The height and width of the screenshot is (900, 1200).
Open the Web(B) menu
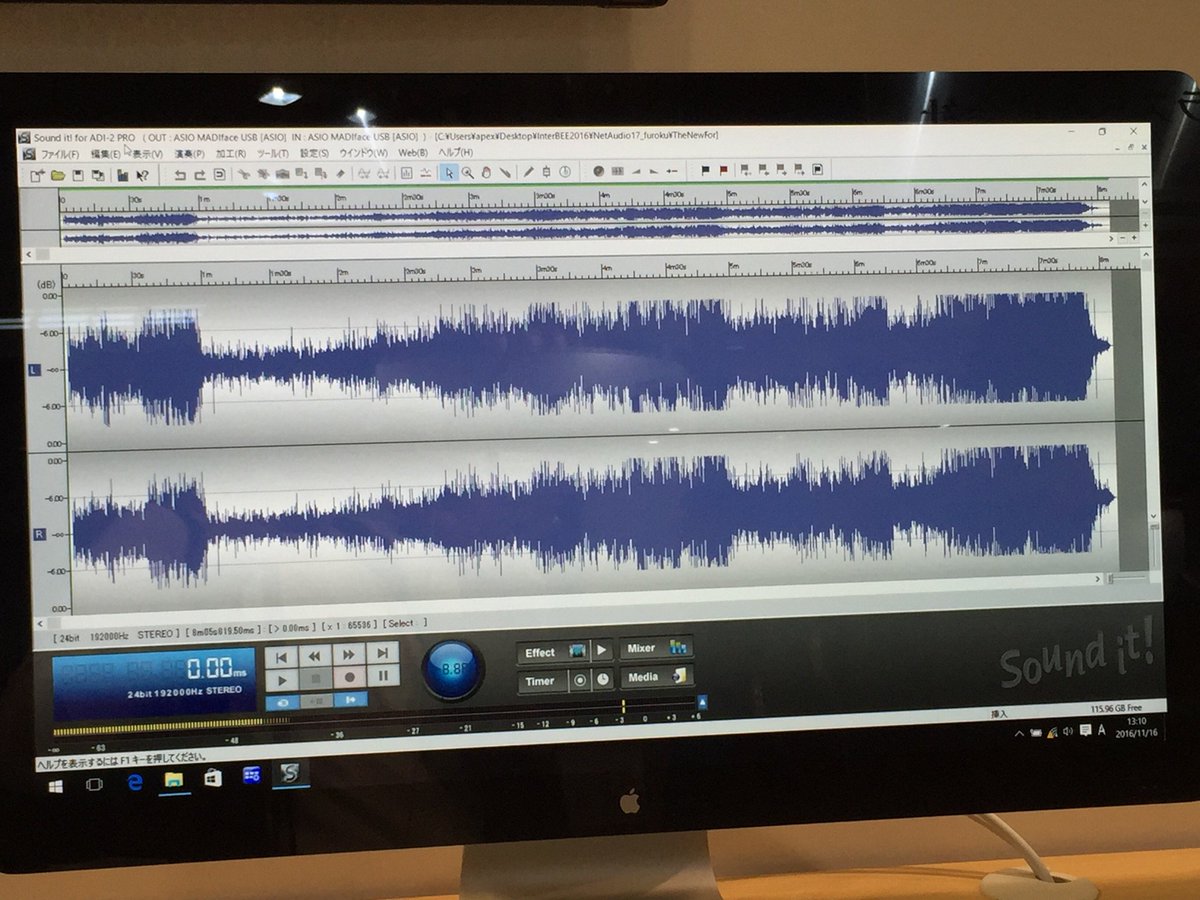(x=413, y=153)
